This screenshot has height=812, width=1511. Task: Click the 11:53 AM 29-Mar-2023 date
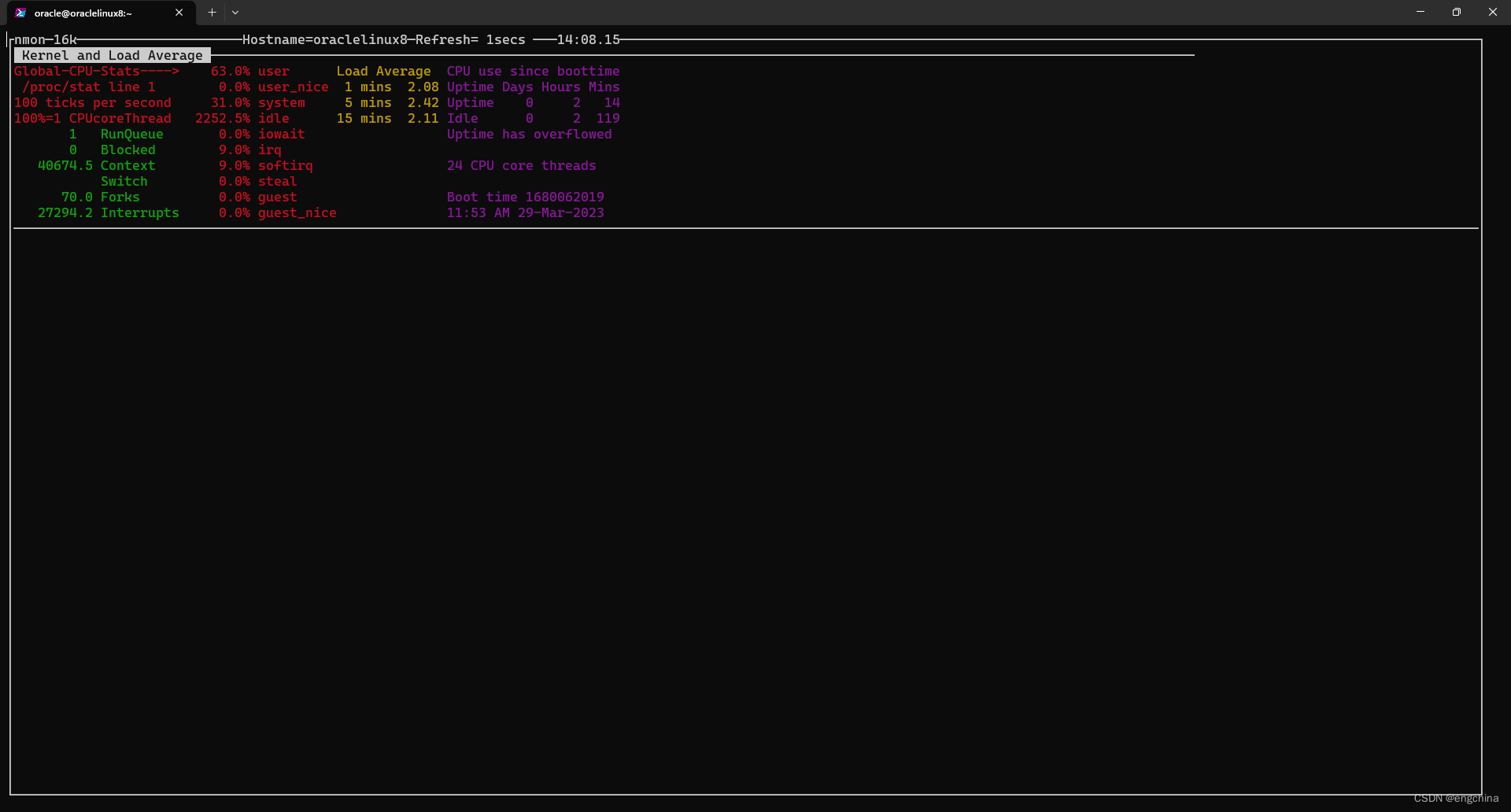click(526, 212)
